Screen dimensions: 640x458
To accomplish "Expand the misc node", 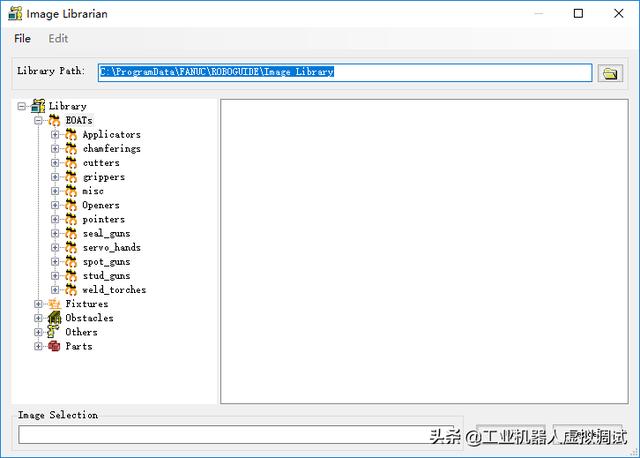I will click(55, 191).
